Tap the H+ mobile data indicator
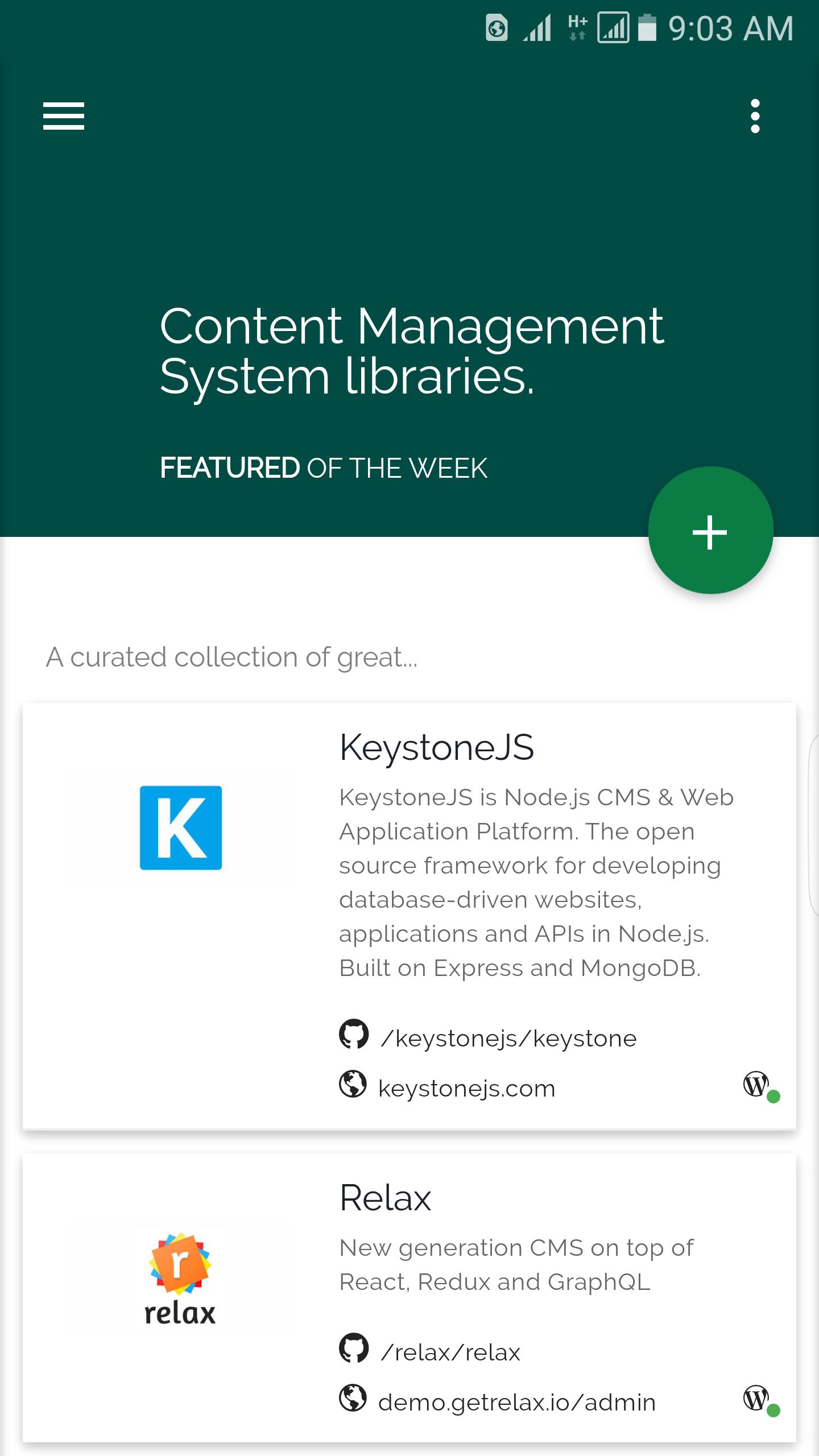819x1456 pixels. point(577,28)
